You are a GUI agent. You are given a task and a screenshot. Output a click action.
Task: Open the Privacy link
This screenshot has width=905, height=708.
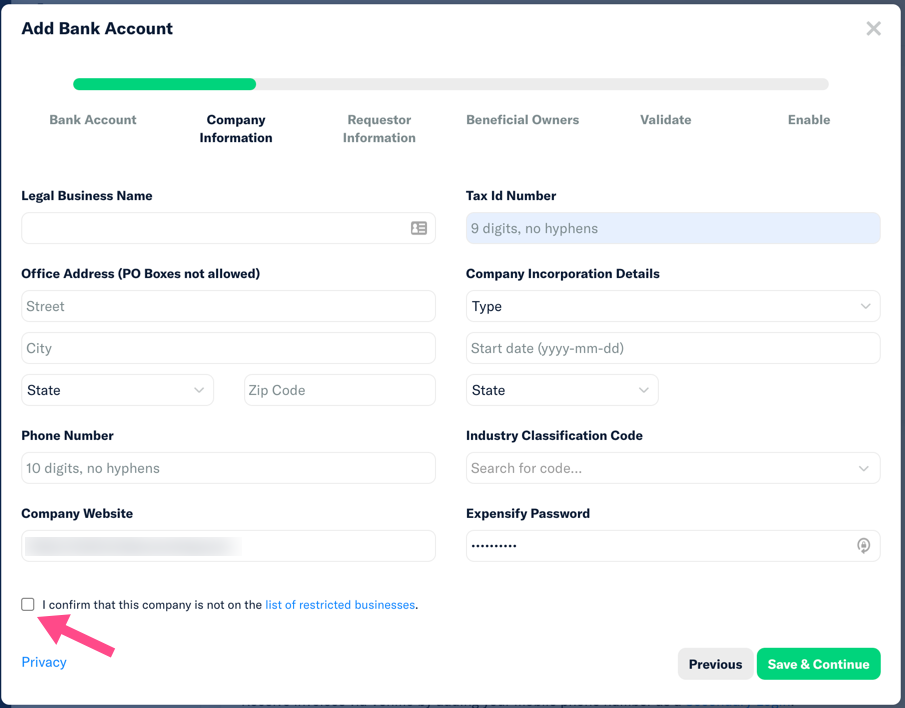point(44,661)
